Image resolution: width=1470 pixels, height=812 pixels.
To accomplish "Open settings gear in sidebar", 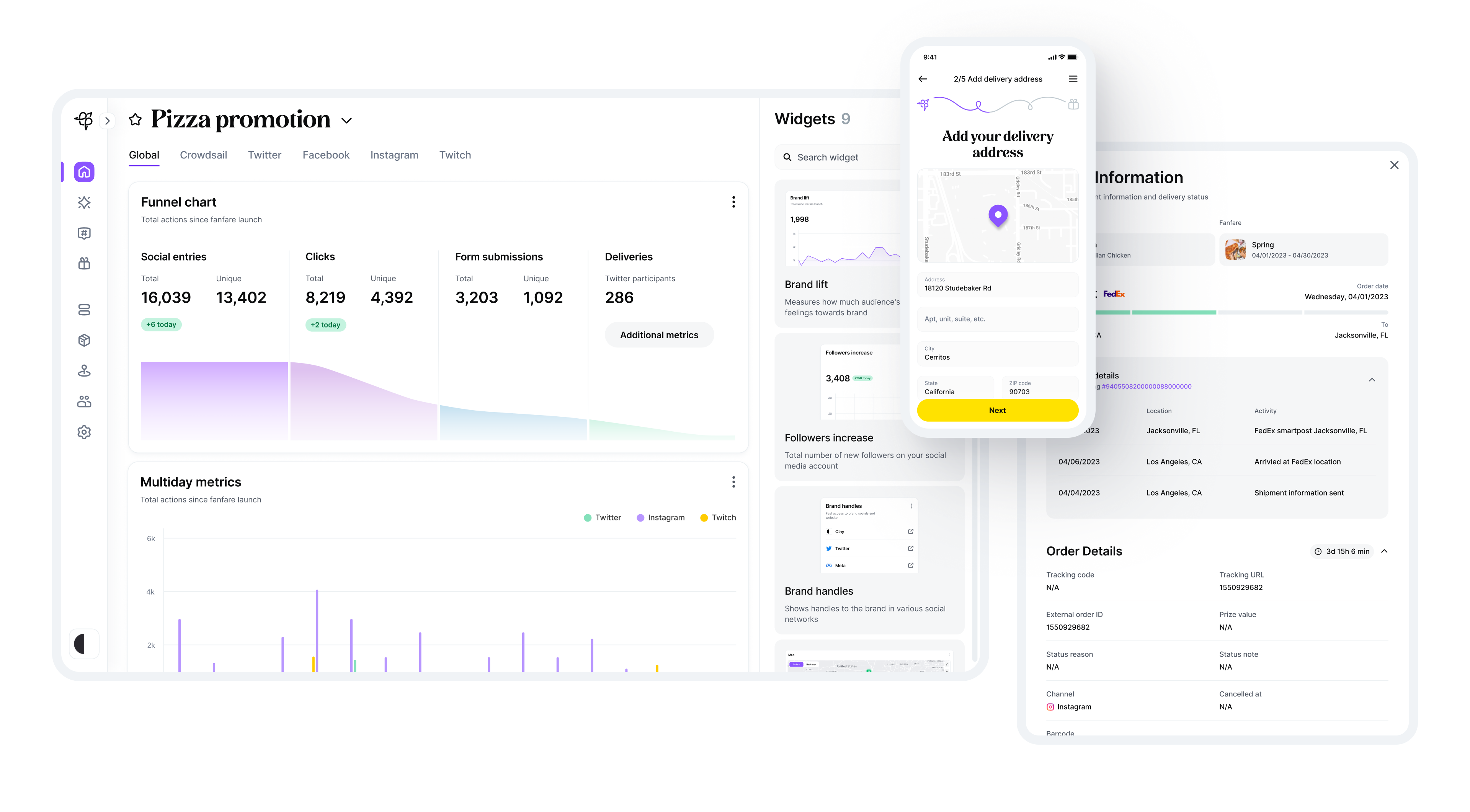I will [84, 432].
